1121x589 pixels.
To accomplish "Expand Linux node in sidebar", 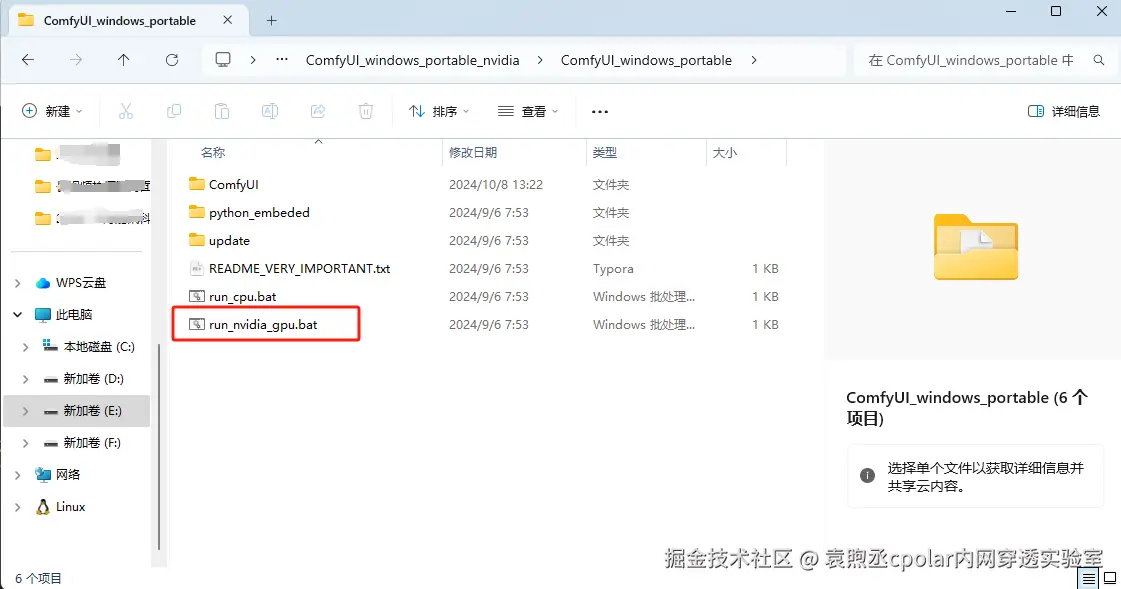I will click(x=18, y=507).
